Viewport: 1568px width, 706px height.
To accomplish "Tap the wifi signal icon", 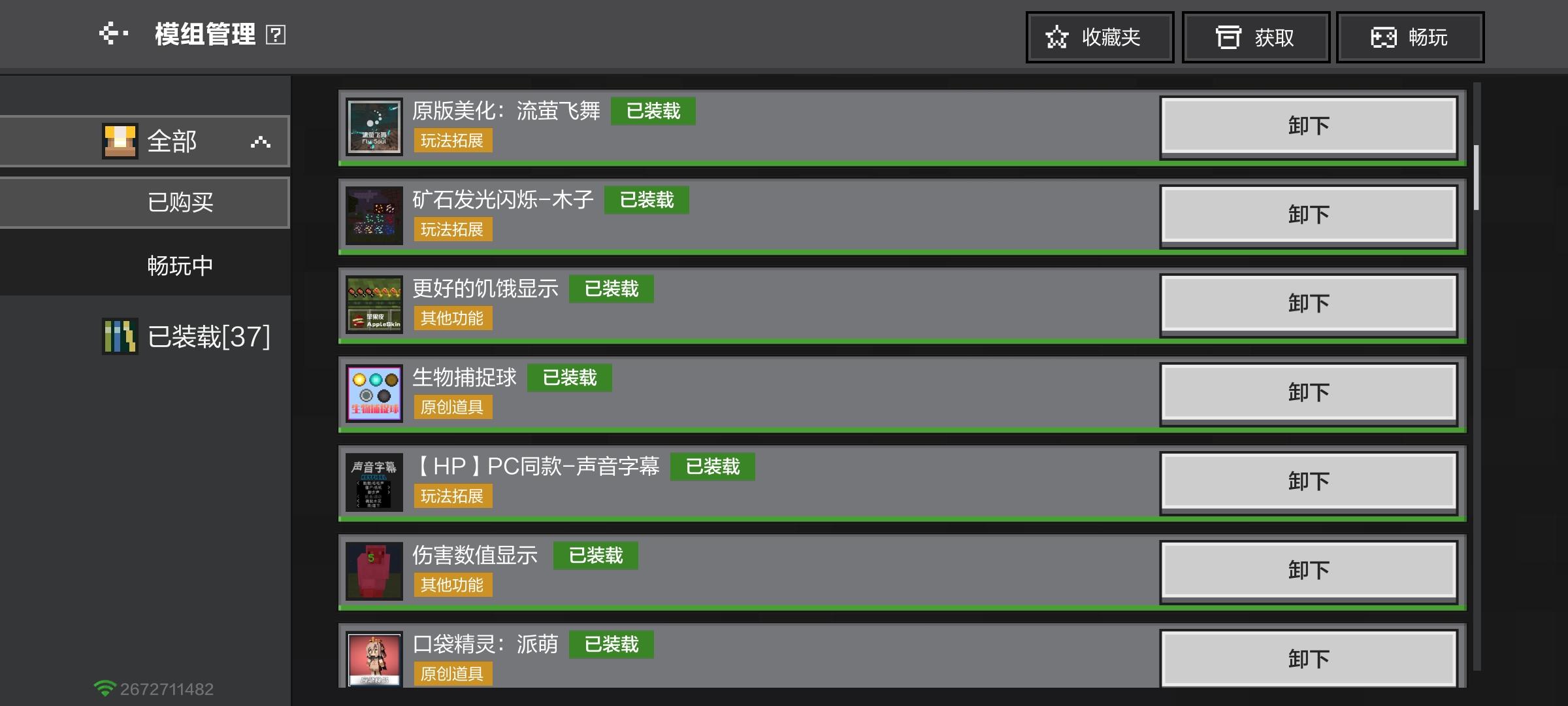I will [x=104, y=688].
